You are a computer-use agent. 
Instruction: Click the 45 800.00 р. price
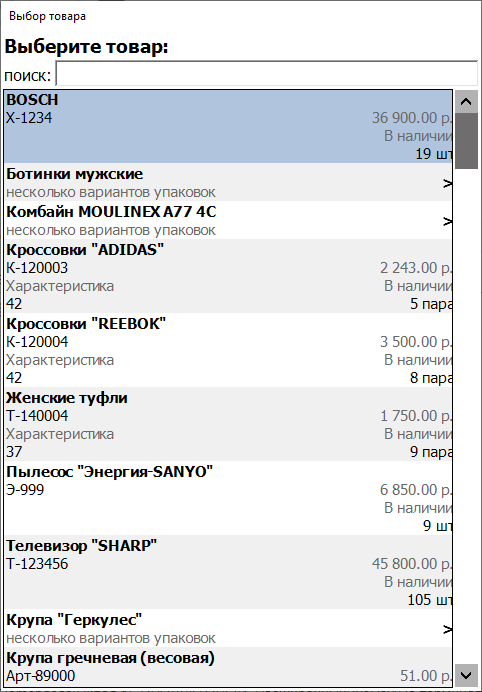point(411,564)
